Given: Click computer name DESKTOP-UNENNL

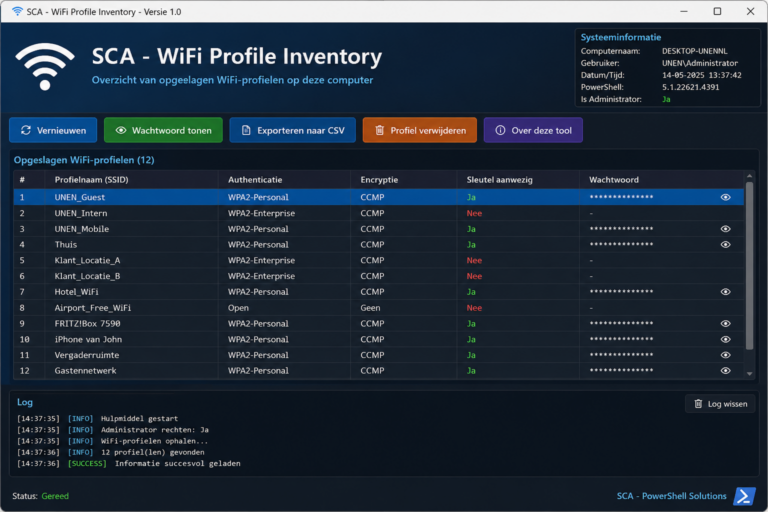Looking at the screenshot, I should coord(695,51).
